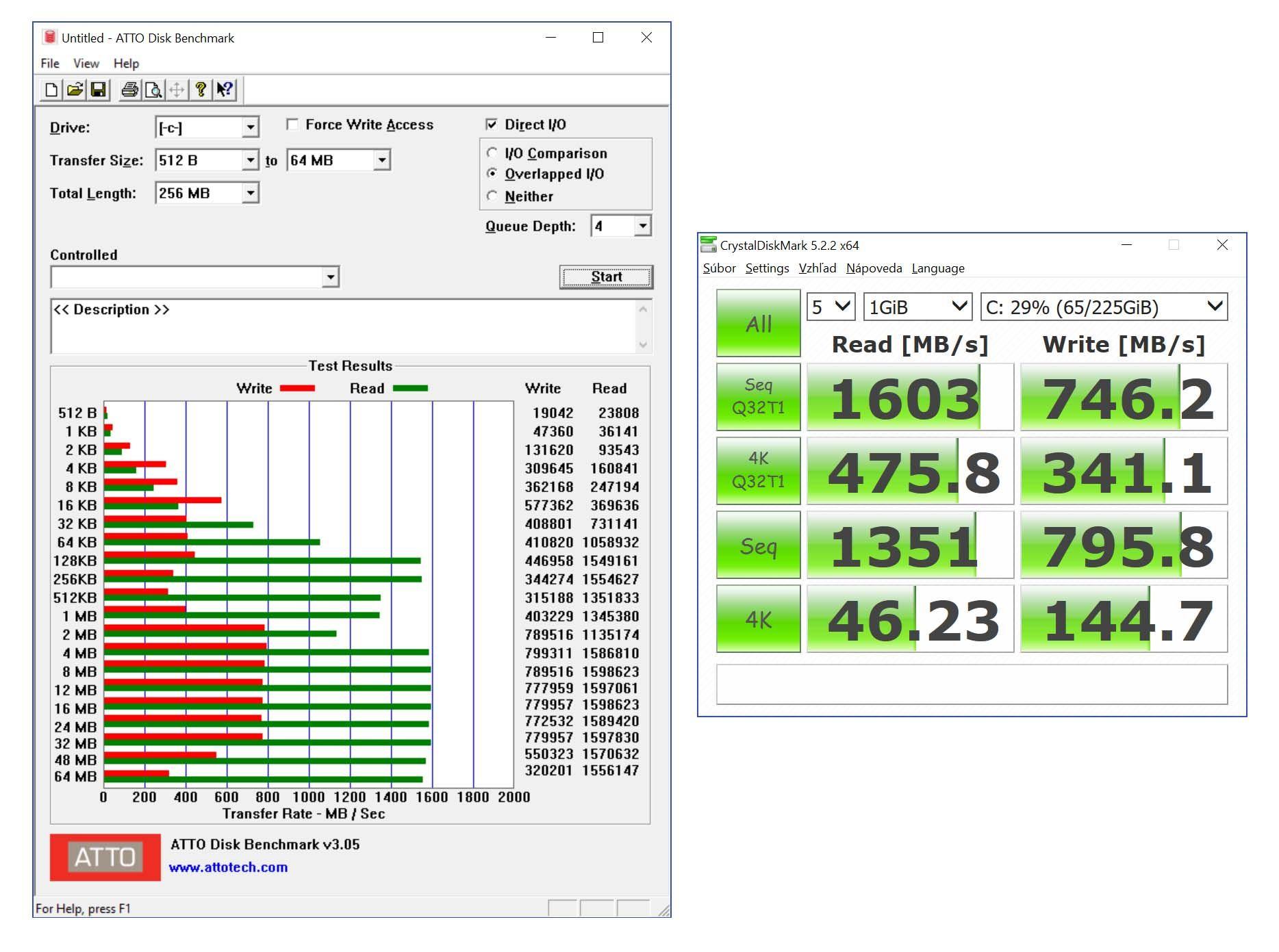Select the Neither radio option
This screenshot has width=1279, height=952.
coord(492,196)
